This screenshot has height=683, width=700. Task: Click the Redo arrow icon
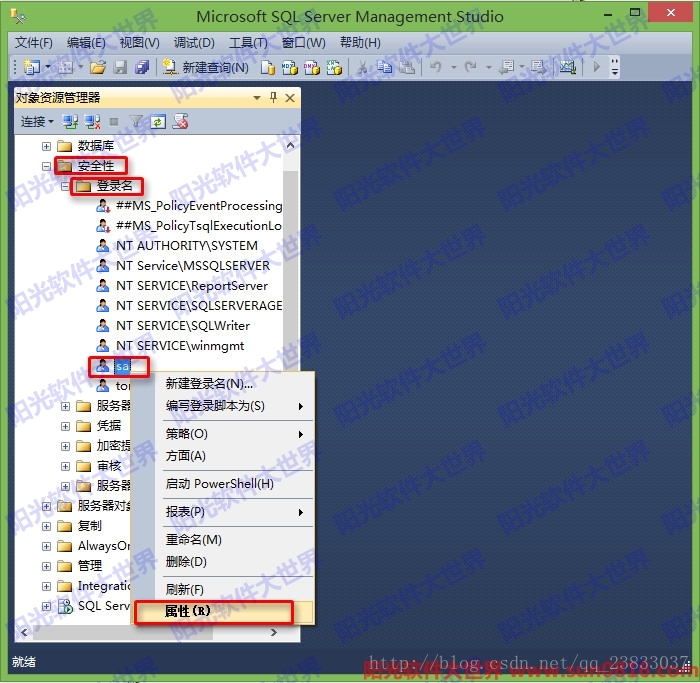tap(471, 67)
